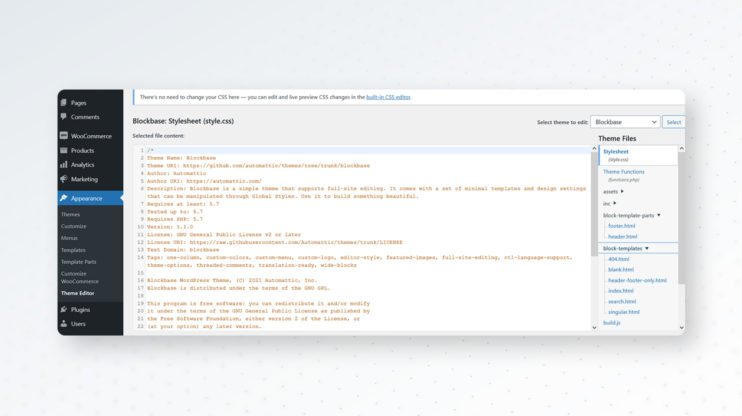Open footer.html file
This screenshot has width=742, height=416.
(621, 226)
